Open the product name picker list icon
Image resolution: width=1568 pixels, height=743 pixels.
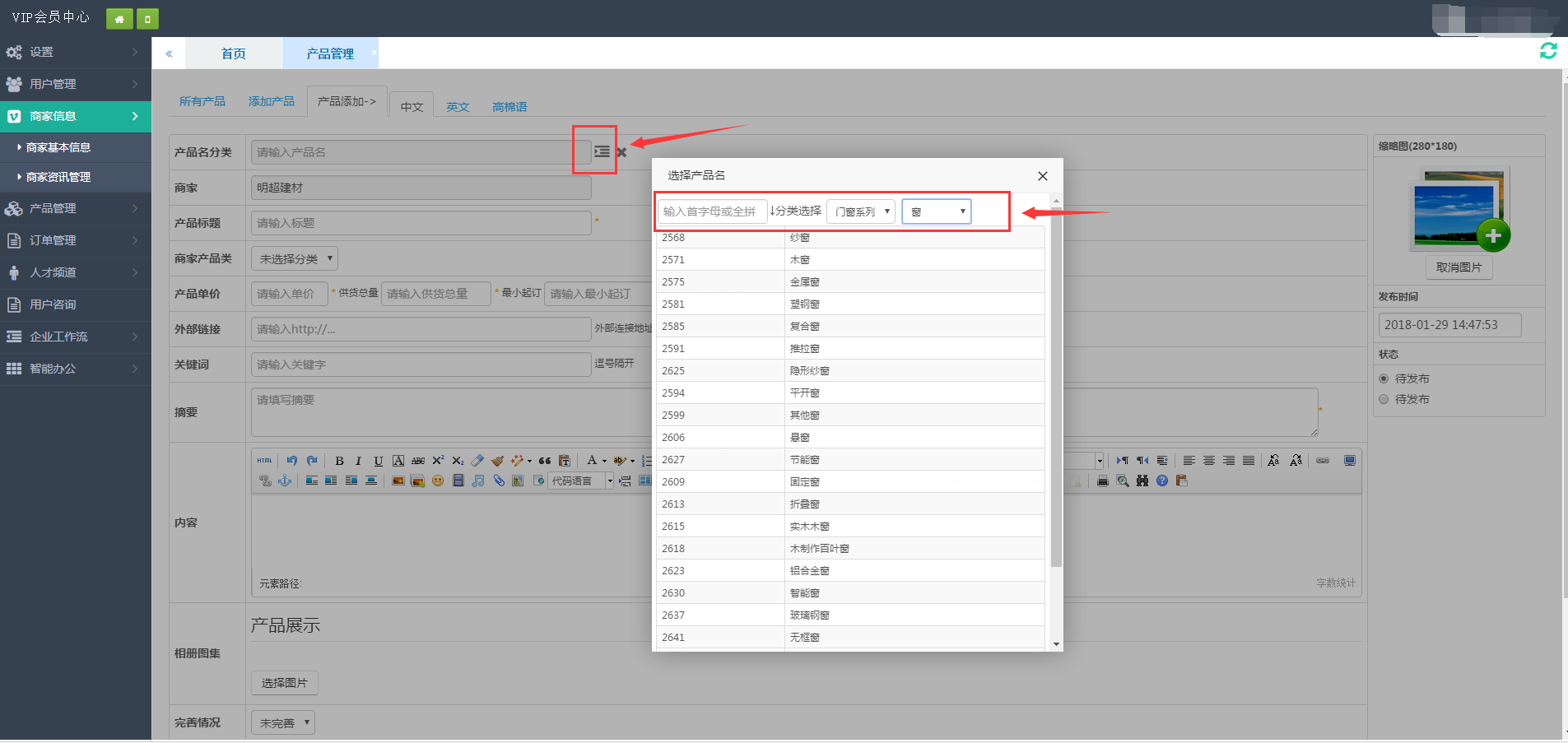602,152
